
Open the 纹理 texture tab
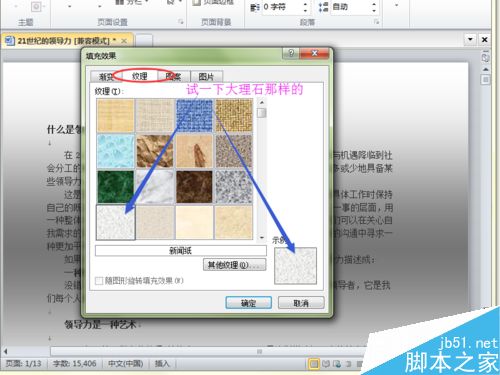140,76
